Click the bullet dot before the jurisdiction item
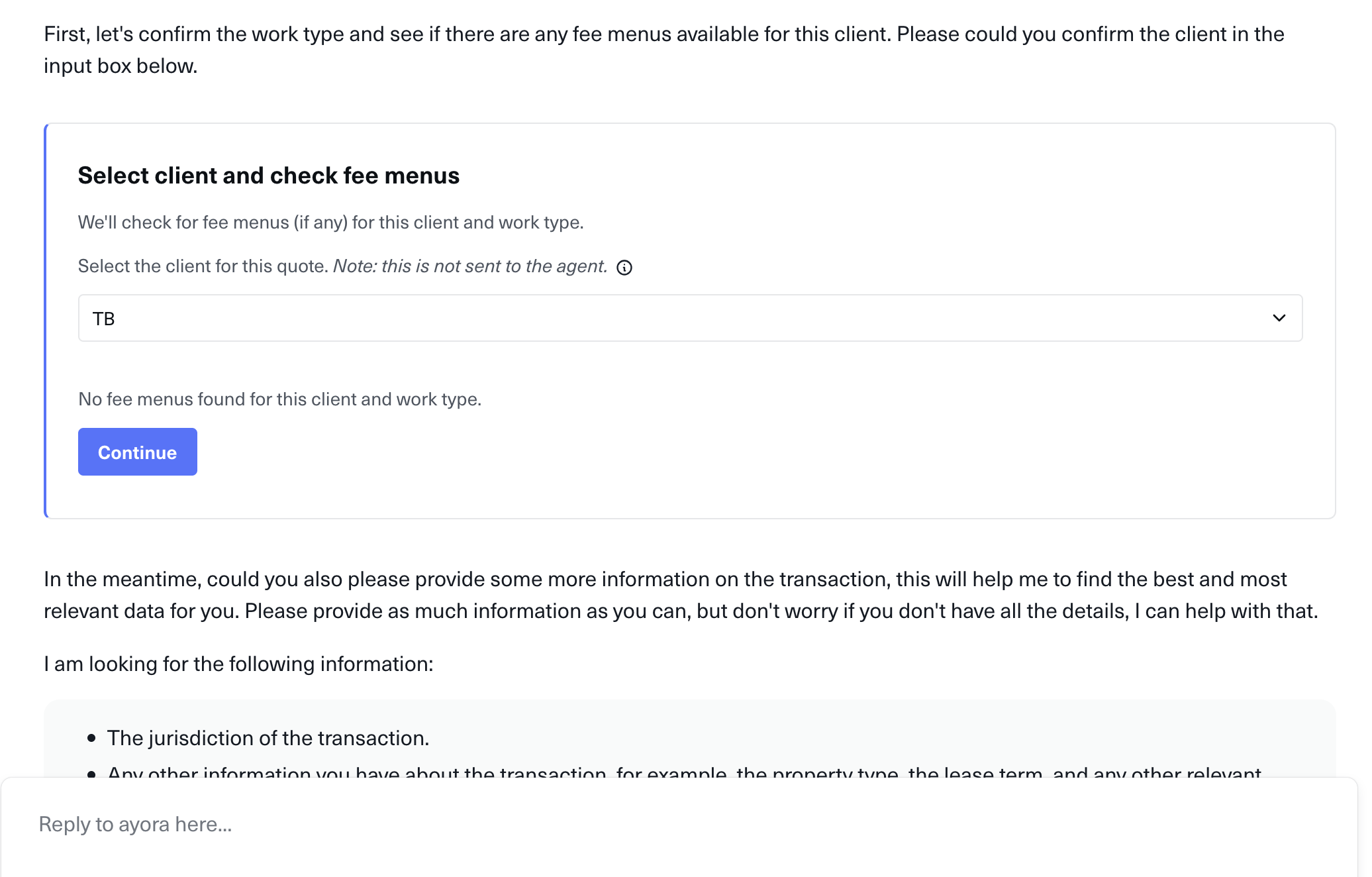This screenshot has height=877, width=1372. click(x=91, y=739)
